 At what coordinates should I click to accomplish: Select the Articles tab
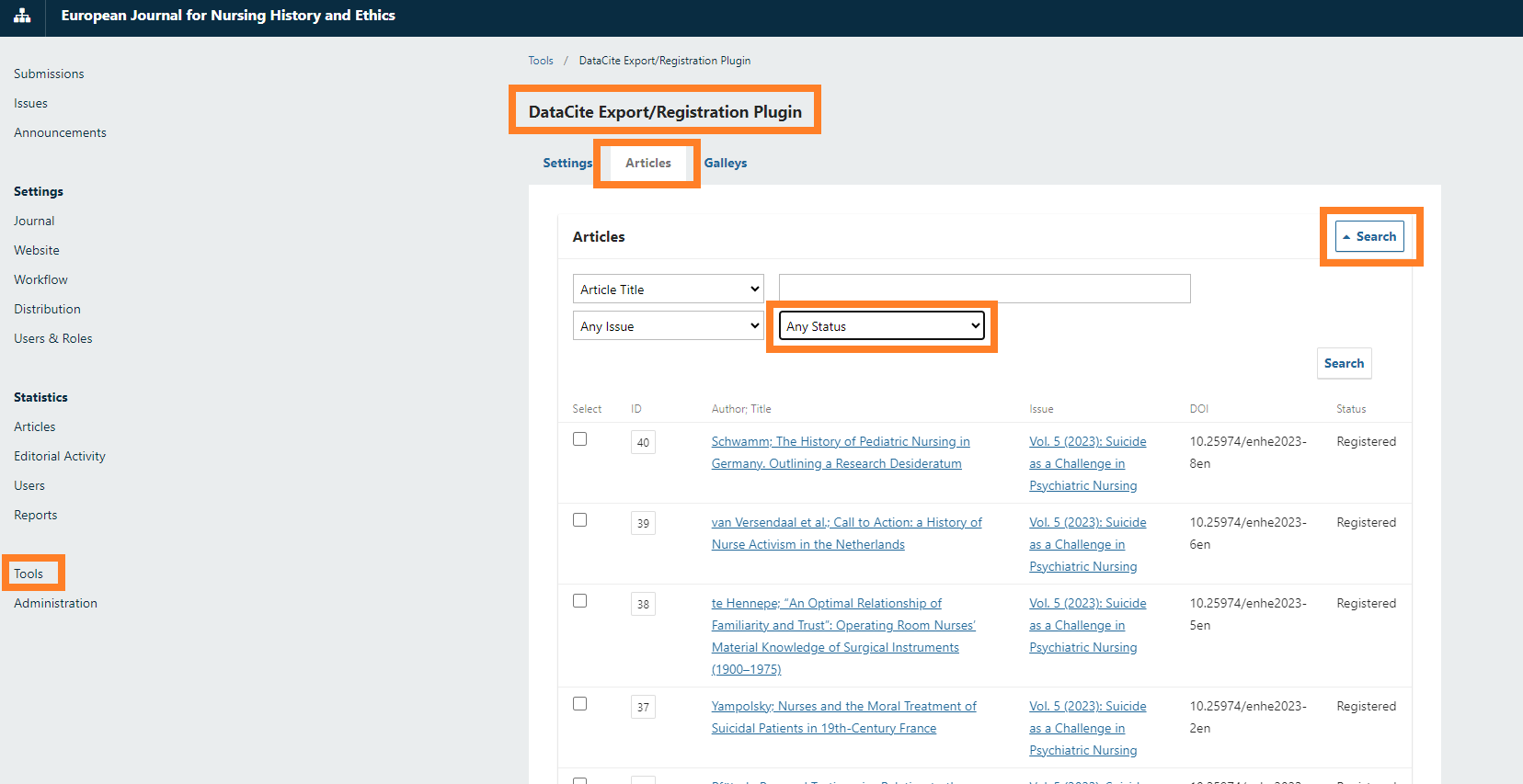(x=647, y=163)
